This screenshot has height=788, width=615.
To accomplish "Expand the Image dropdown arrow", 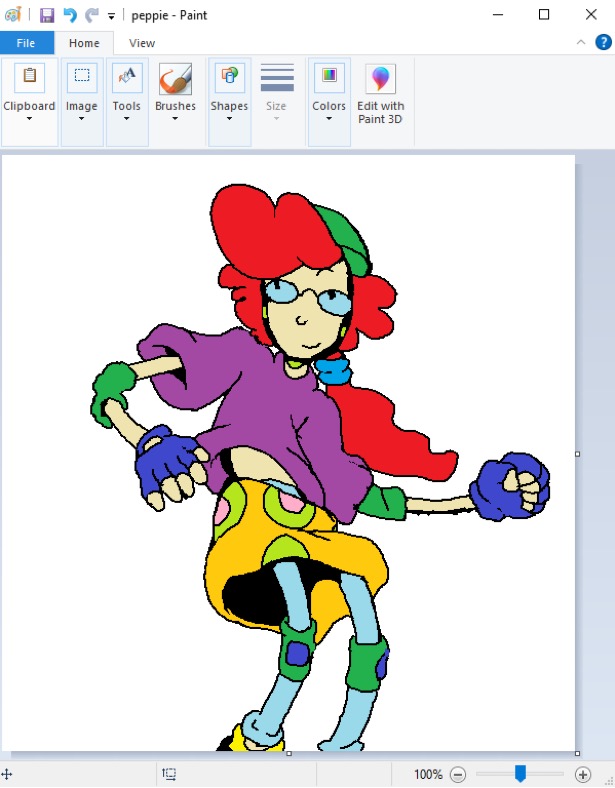I will (x=81, y=119).
